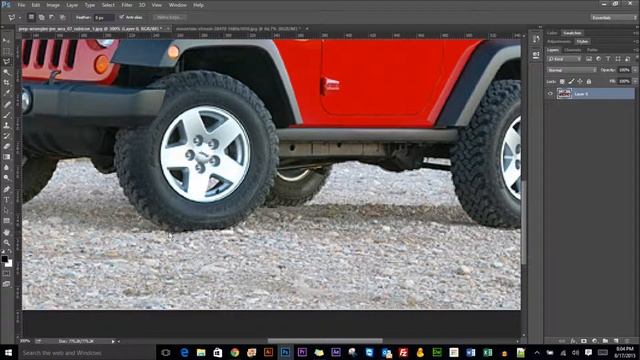Click Create new layer icon
Viewport: 640px width, 360px height.
[616, 341]
